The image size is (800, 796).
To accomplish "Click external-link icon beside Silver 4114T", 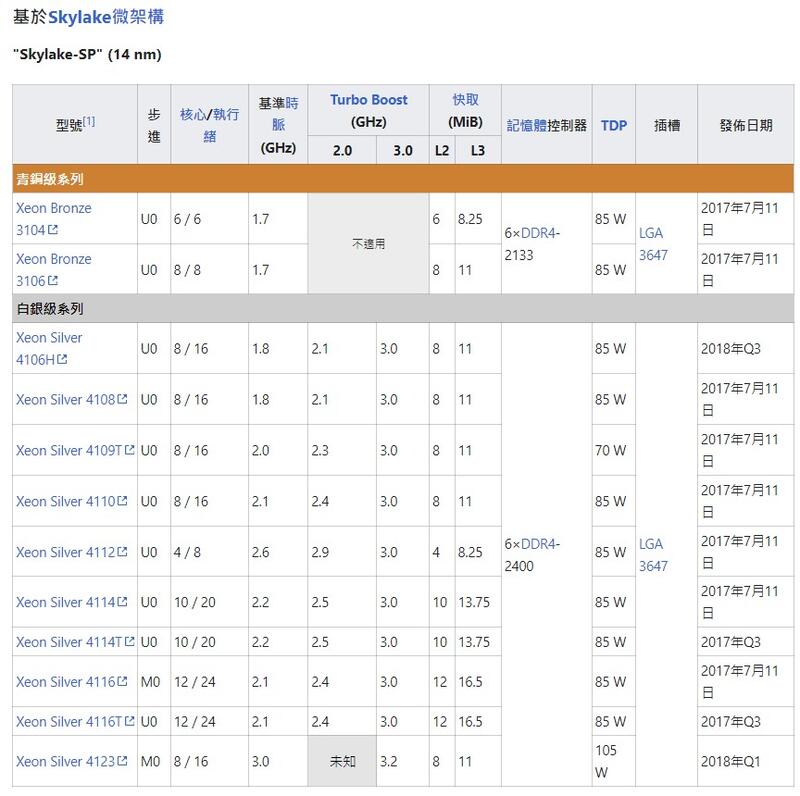I will 129,641.
